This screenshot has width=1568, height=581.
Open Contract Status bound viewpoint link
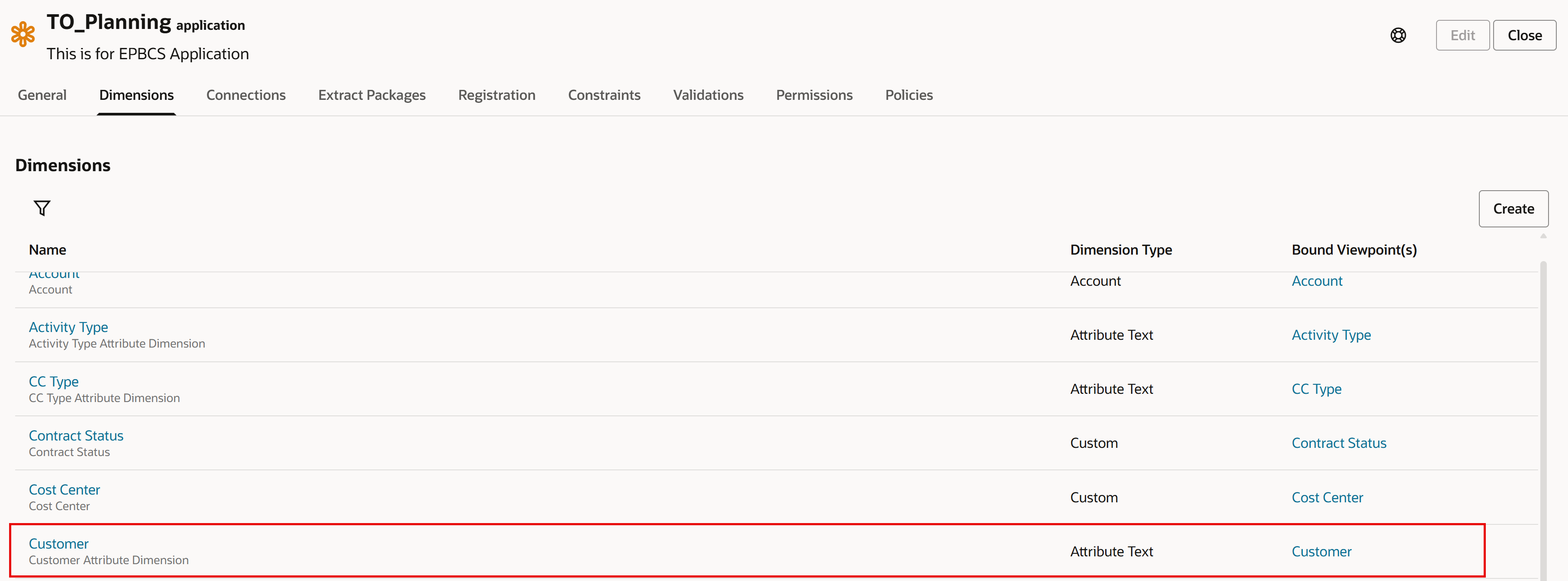click(x=1338, y=444)
